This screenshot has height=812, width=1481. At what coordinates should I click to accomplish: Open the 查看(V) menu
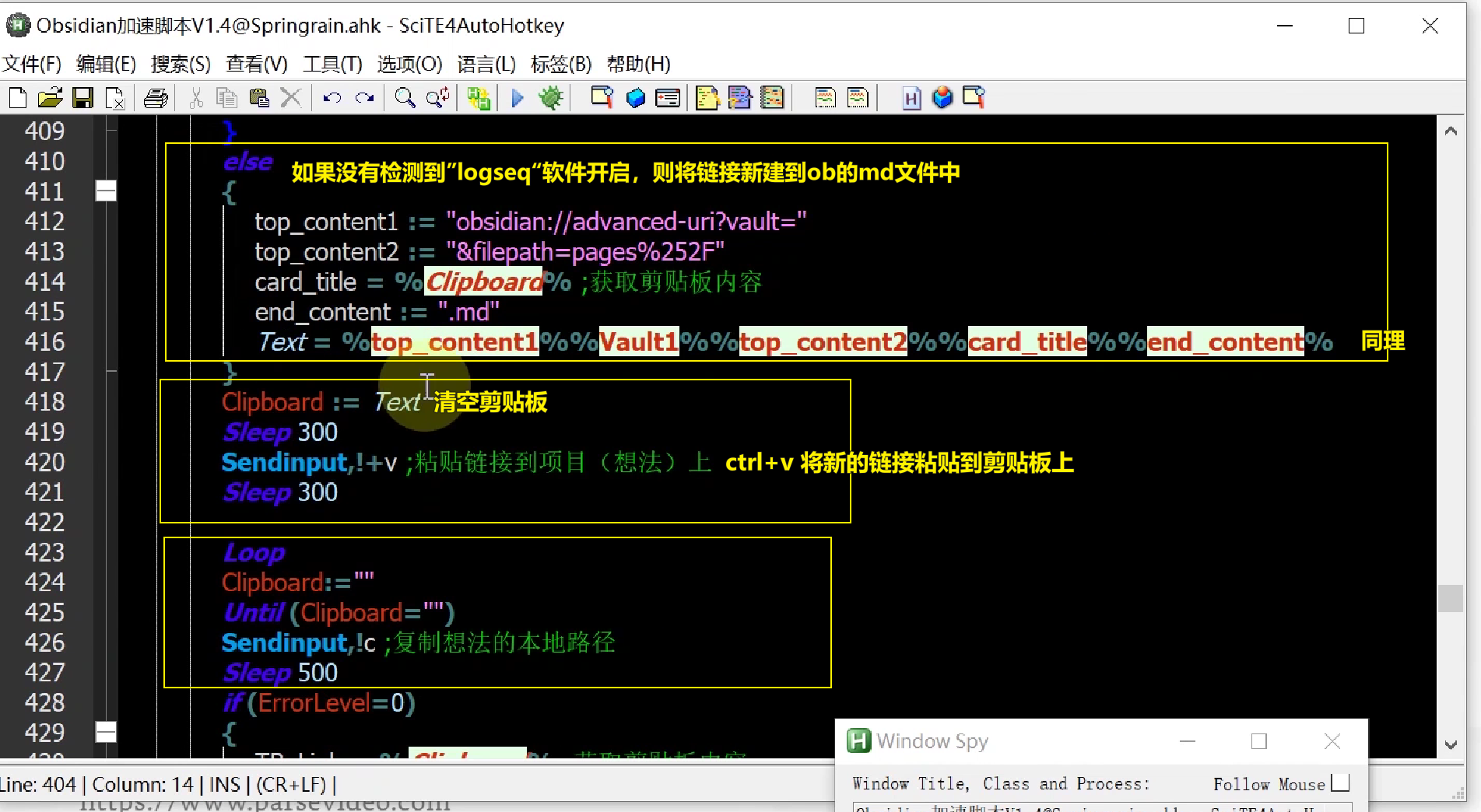pyautogui.click(x=257, y=64)
